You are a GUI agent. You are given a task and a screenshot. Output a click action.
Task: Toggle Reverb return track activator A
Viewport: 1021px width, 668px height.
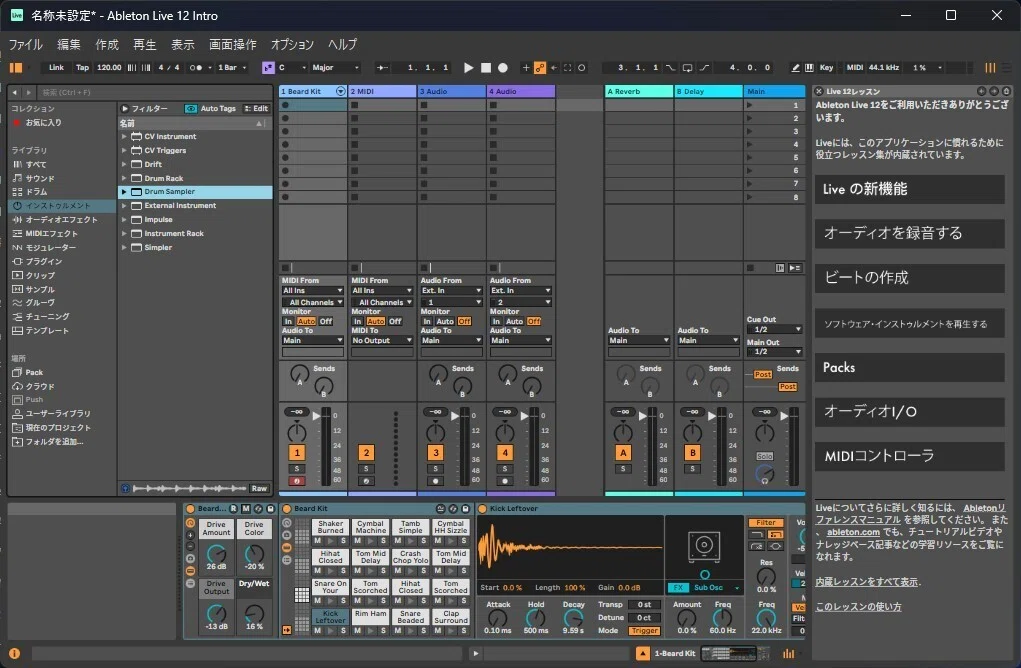point(623,452)
